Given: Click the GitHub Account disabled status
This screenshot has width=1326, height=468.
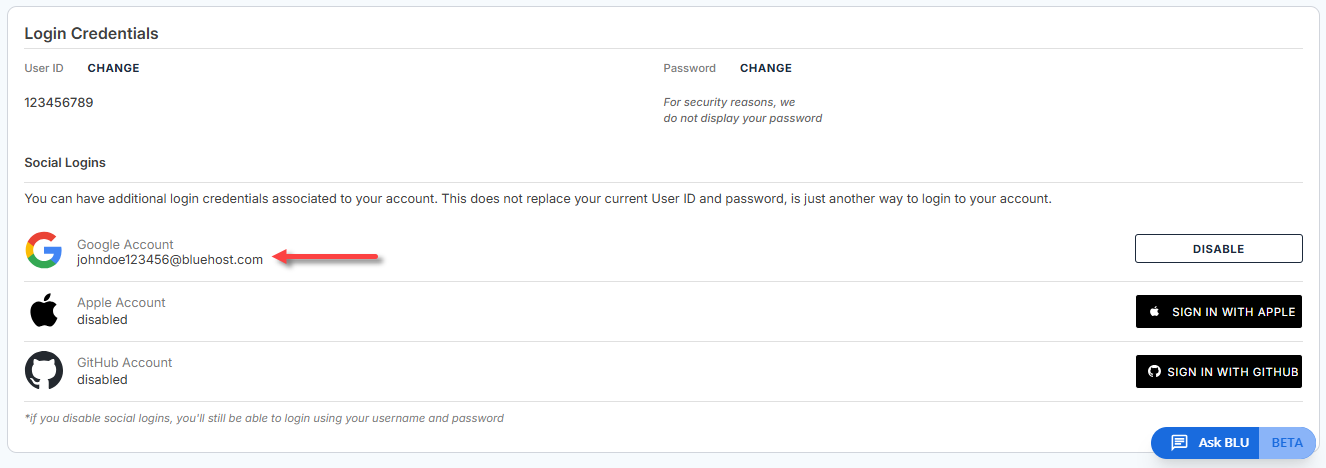Looking at the screenshot, I should 102,380.
